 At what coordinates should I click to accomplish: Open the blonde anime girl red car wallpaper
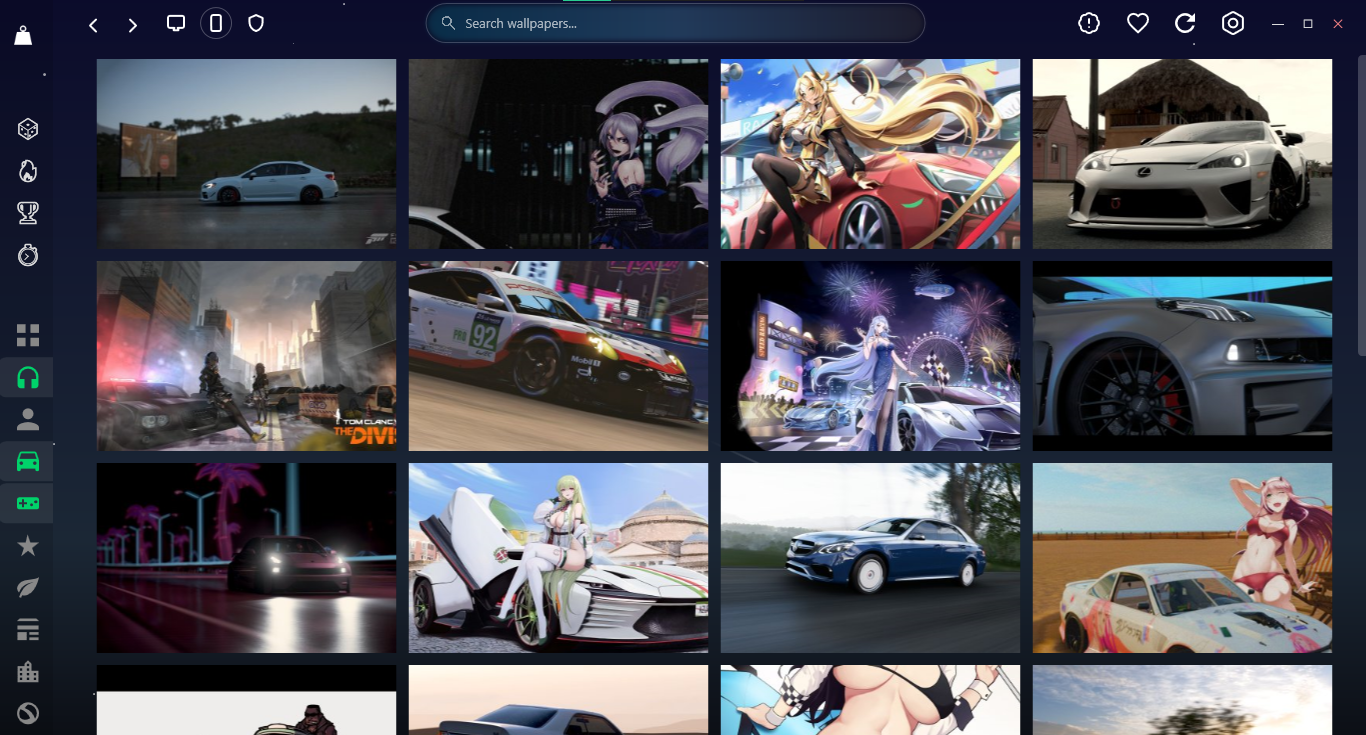coord(870,154)
